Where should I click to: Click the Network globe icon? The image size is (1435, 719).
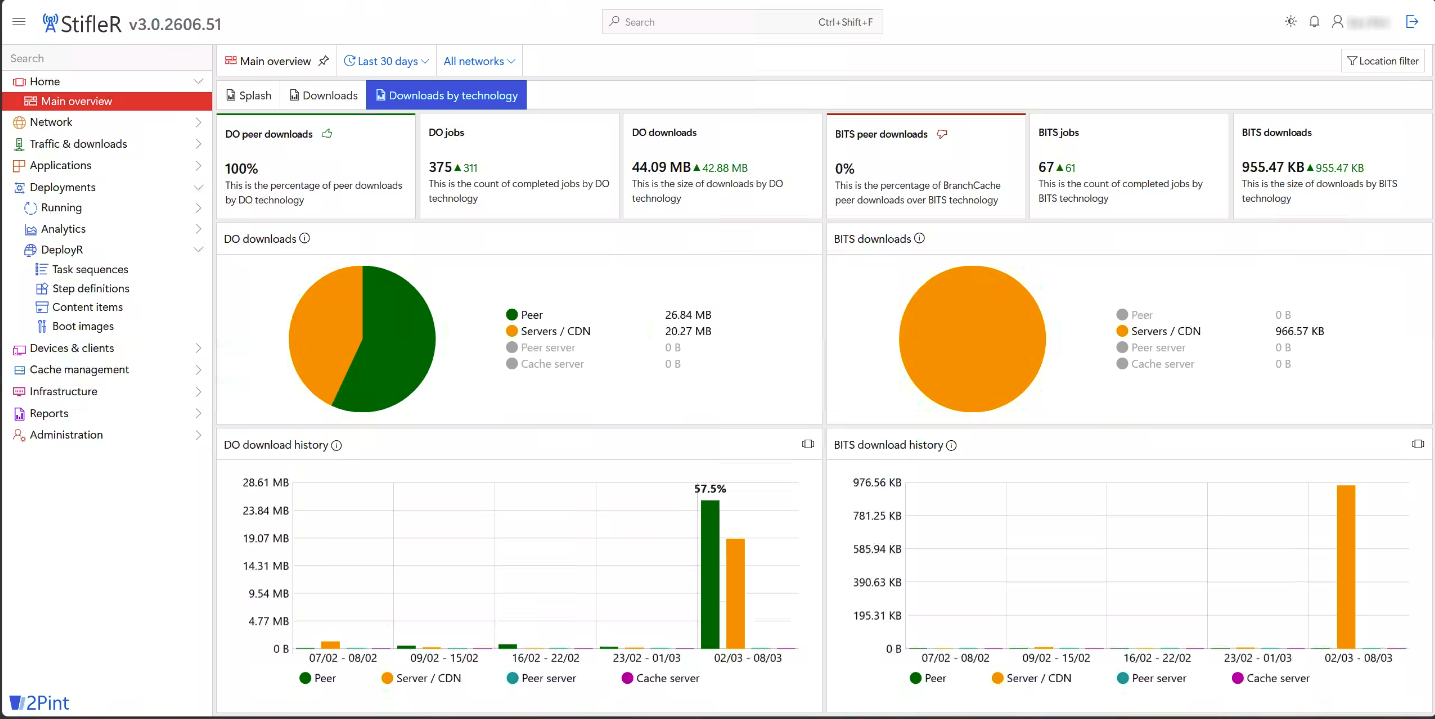[19, 122]
